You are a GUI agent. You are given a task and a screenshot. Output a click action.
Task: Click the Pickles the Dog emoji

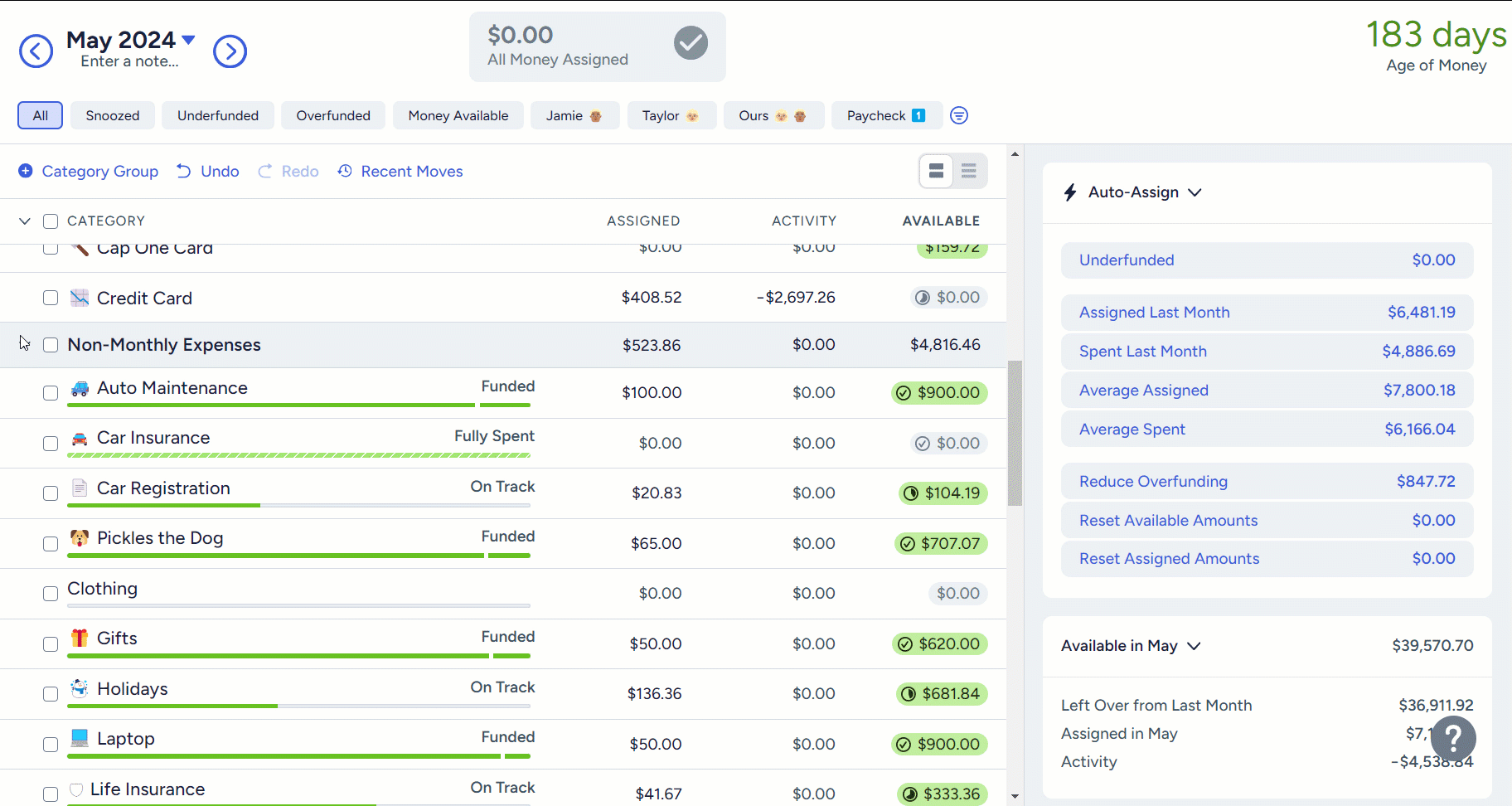(x=80, y=538)
